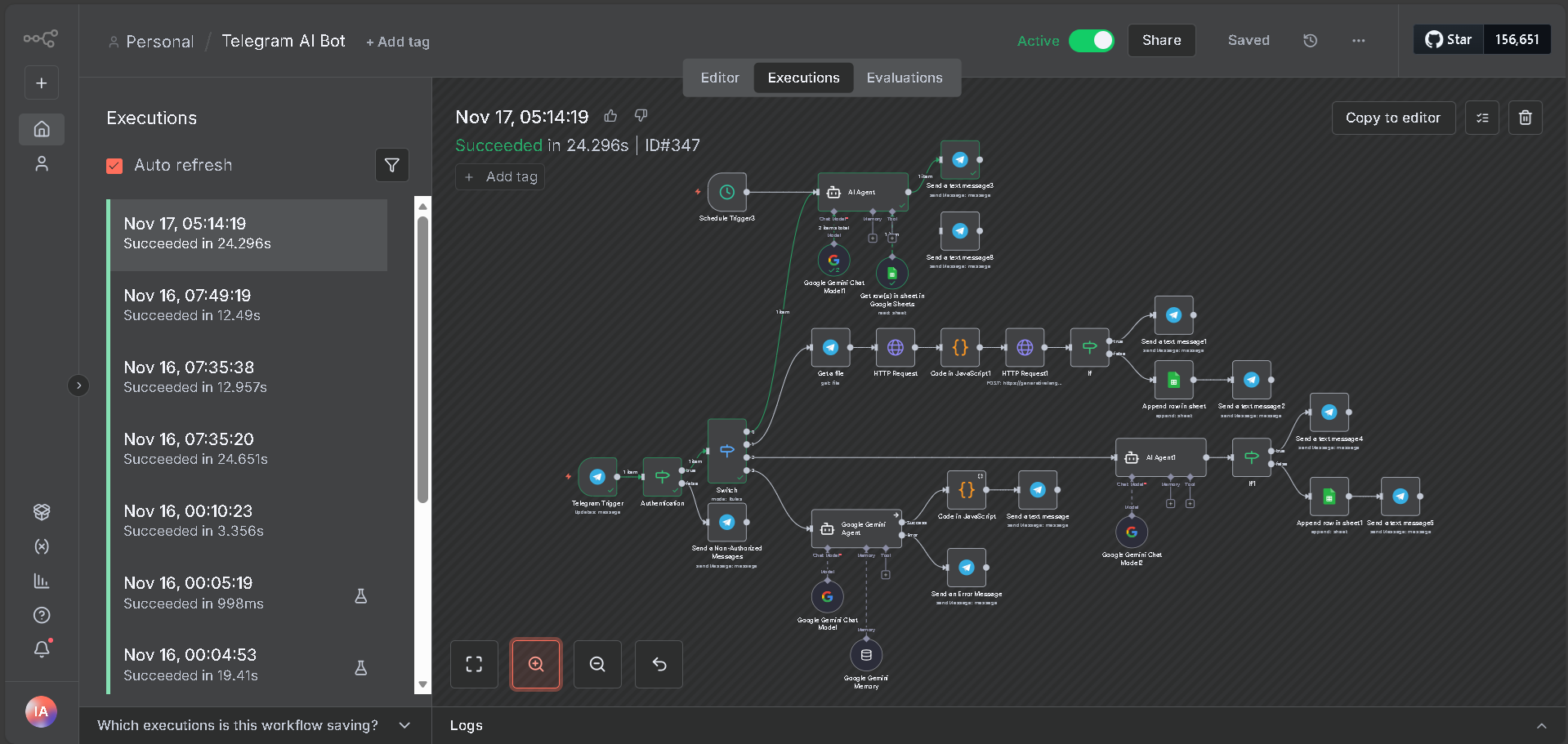This screenshot has height=744, width=1568.
Task: Toggle the Active workflow switch
Action: click(1092, 40)
